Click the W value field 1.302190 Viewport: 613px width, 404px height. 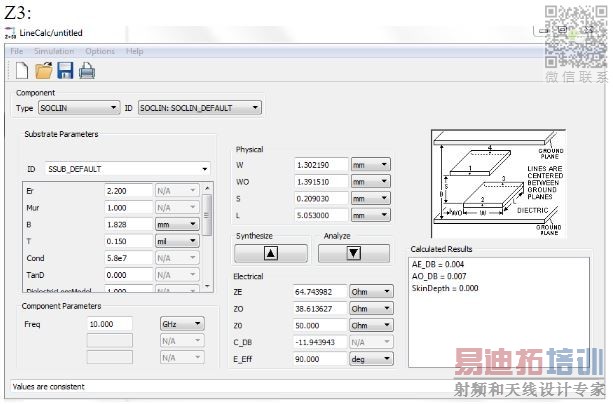[321, 165]
